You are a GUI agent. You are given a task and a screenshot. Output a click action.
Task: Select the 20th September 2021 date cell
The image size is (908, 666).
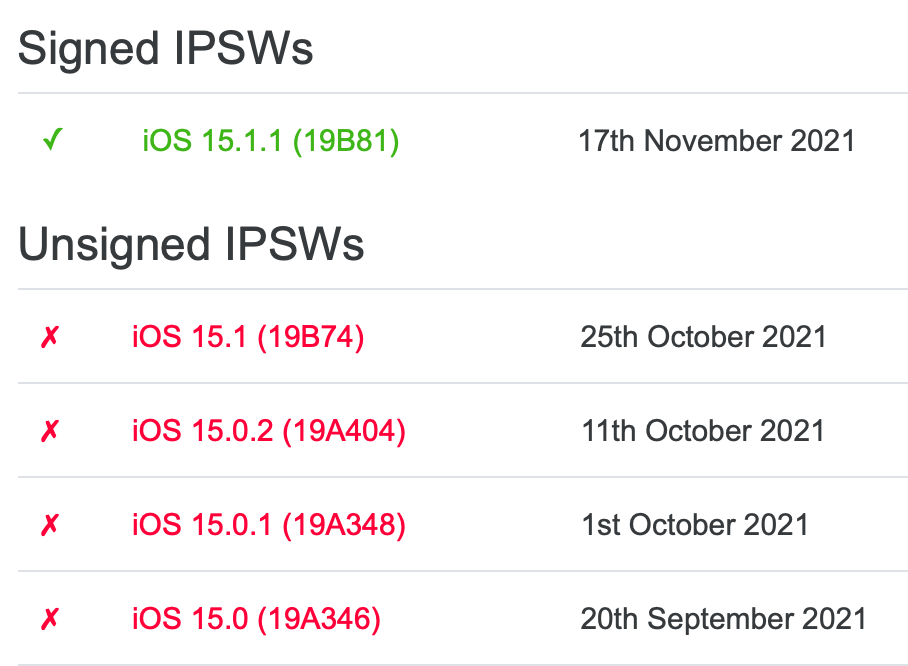[723, 620]
